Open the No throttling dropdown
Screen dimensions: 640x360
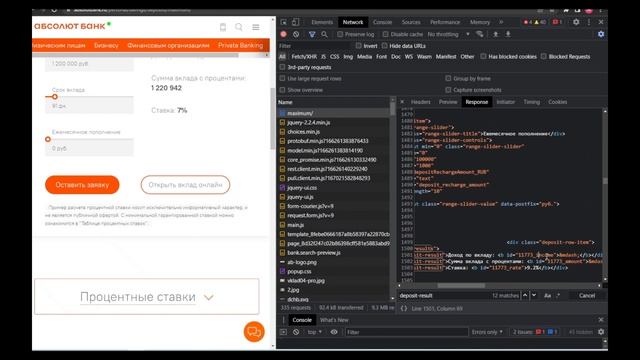(x=448, y=34)
